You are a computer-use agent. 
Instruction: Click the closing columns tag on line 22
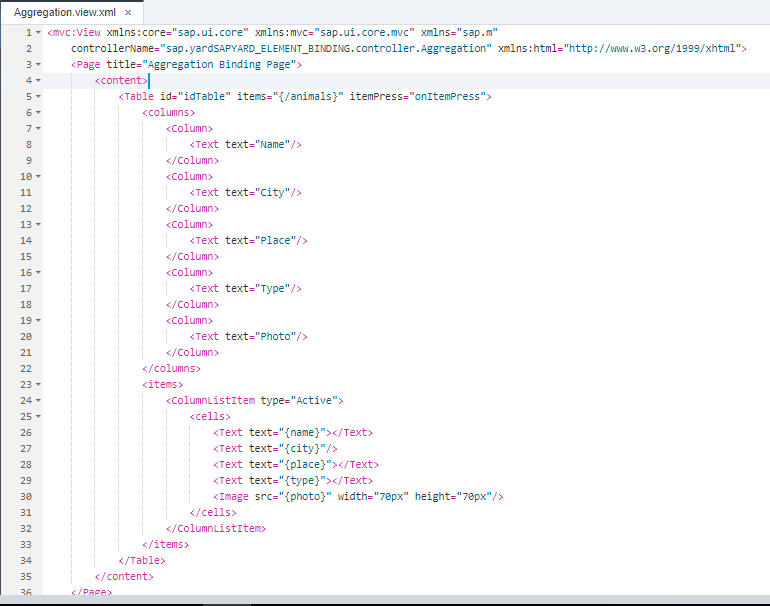click(x=171, y=369)
